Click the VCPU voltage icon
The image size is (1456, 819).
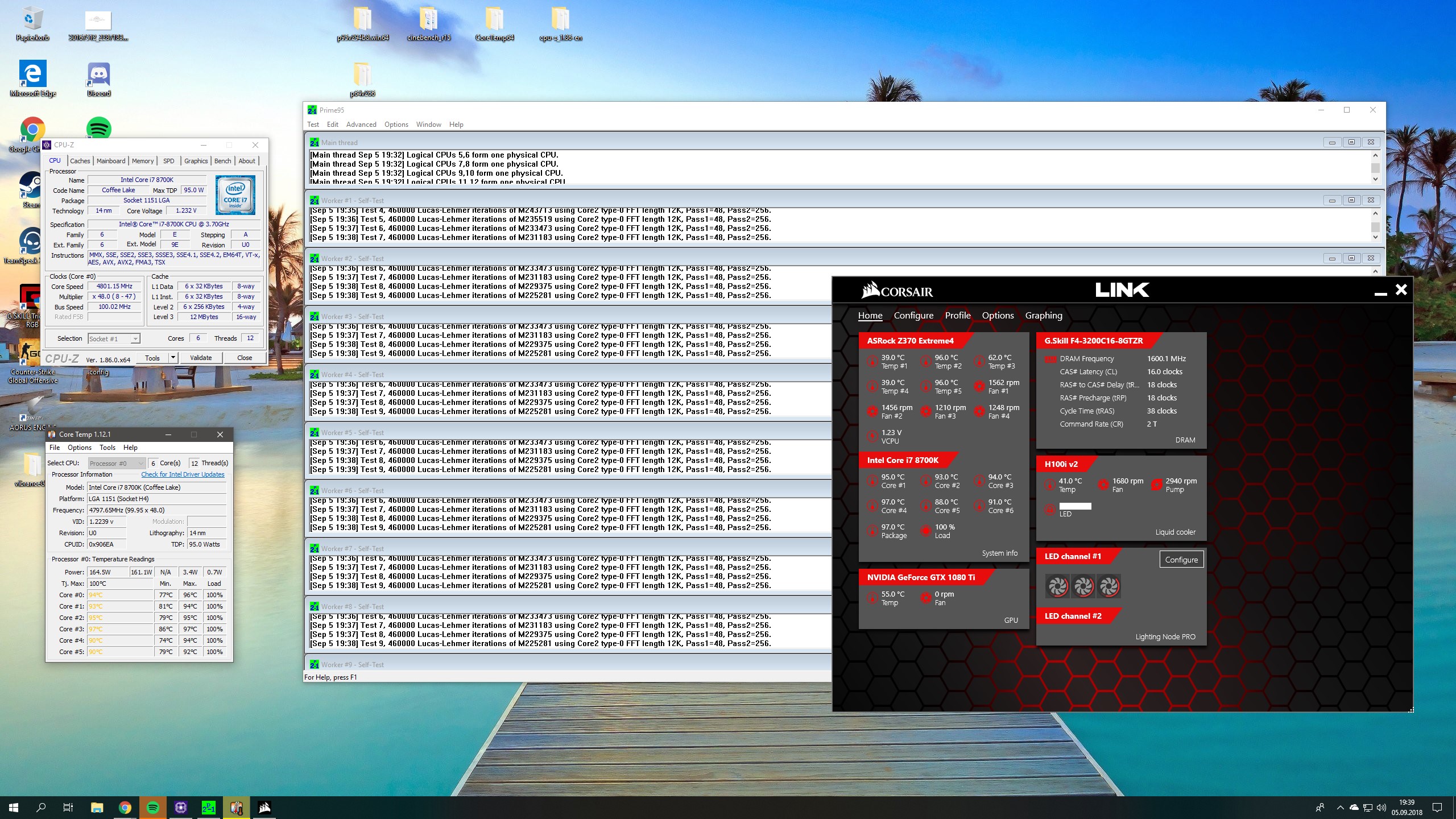[x=872, y=436]
